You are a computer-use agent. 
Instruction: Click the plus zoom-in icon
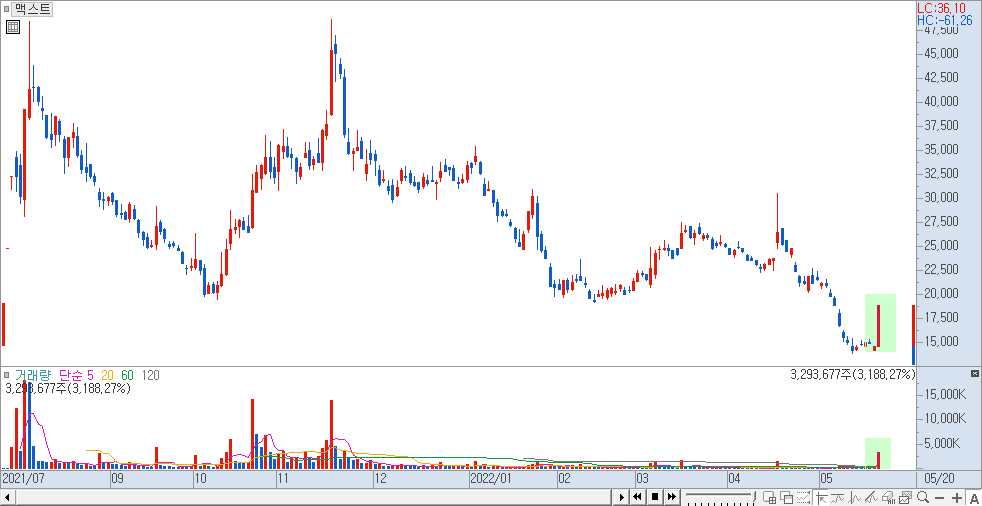coord(957,498)
